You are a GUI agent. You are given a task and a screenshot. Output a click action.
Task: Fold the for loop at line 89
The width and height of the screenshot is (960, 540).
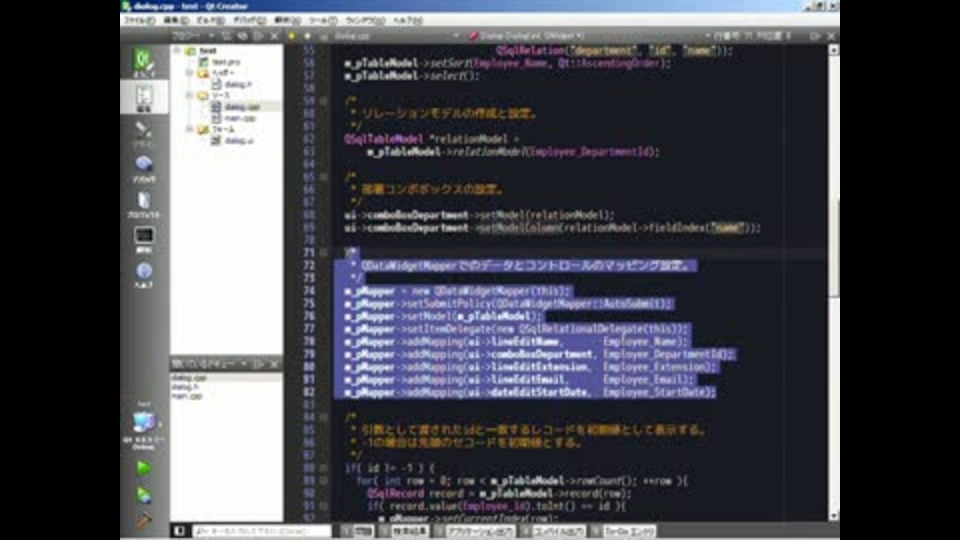(x=324, y=481)
